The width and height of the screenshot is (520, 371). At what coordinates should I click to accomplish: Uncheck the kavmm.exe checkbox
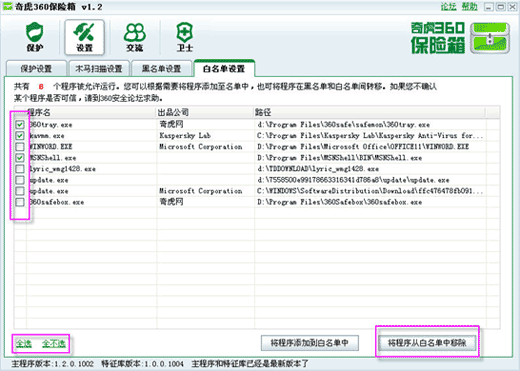20,136
